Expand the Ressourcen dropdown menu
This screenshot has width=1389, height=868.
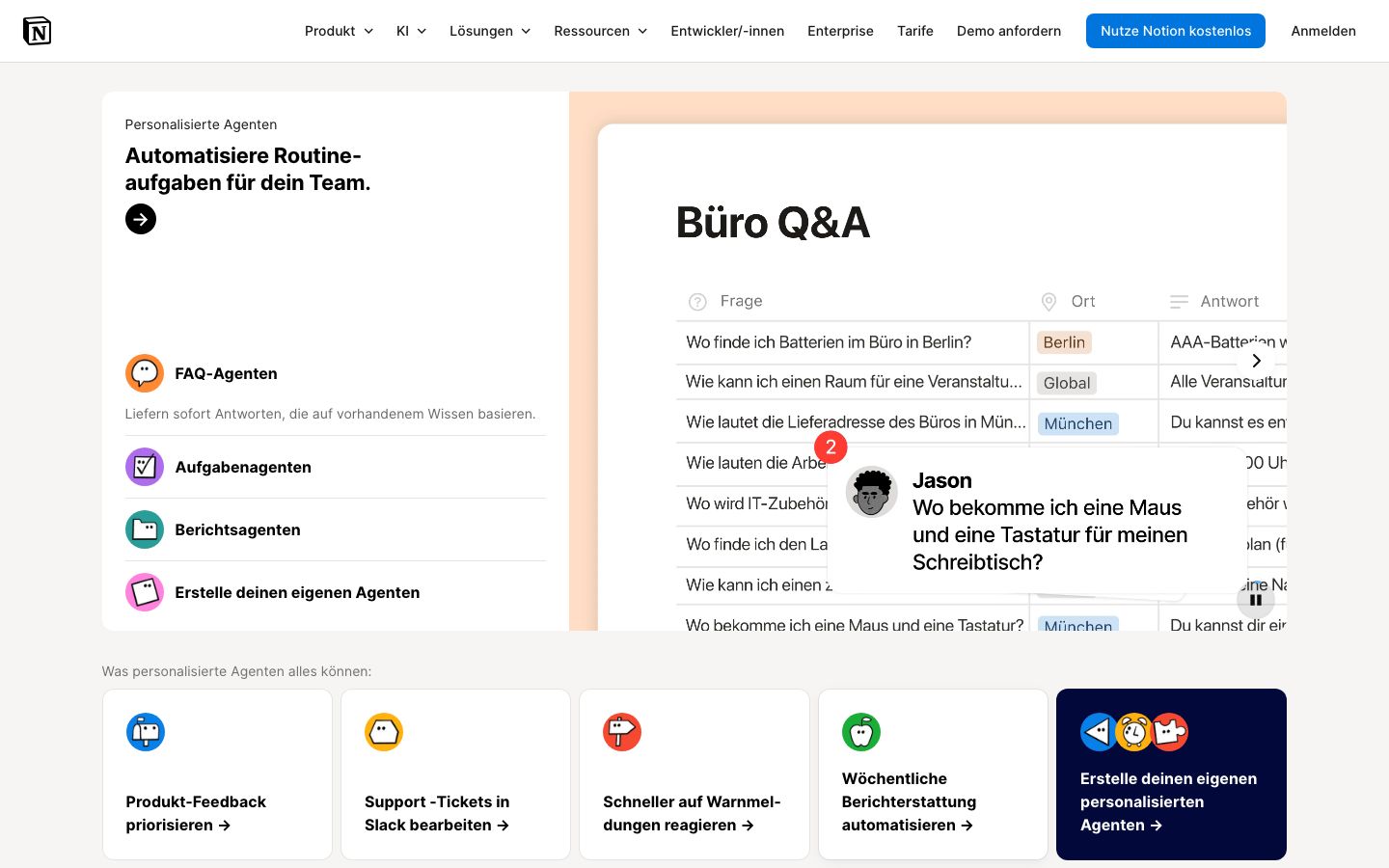point(600,31)
